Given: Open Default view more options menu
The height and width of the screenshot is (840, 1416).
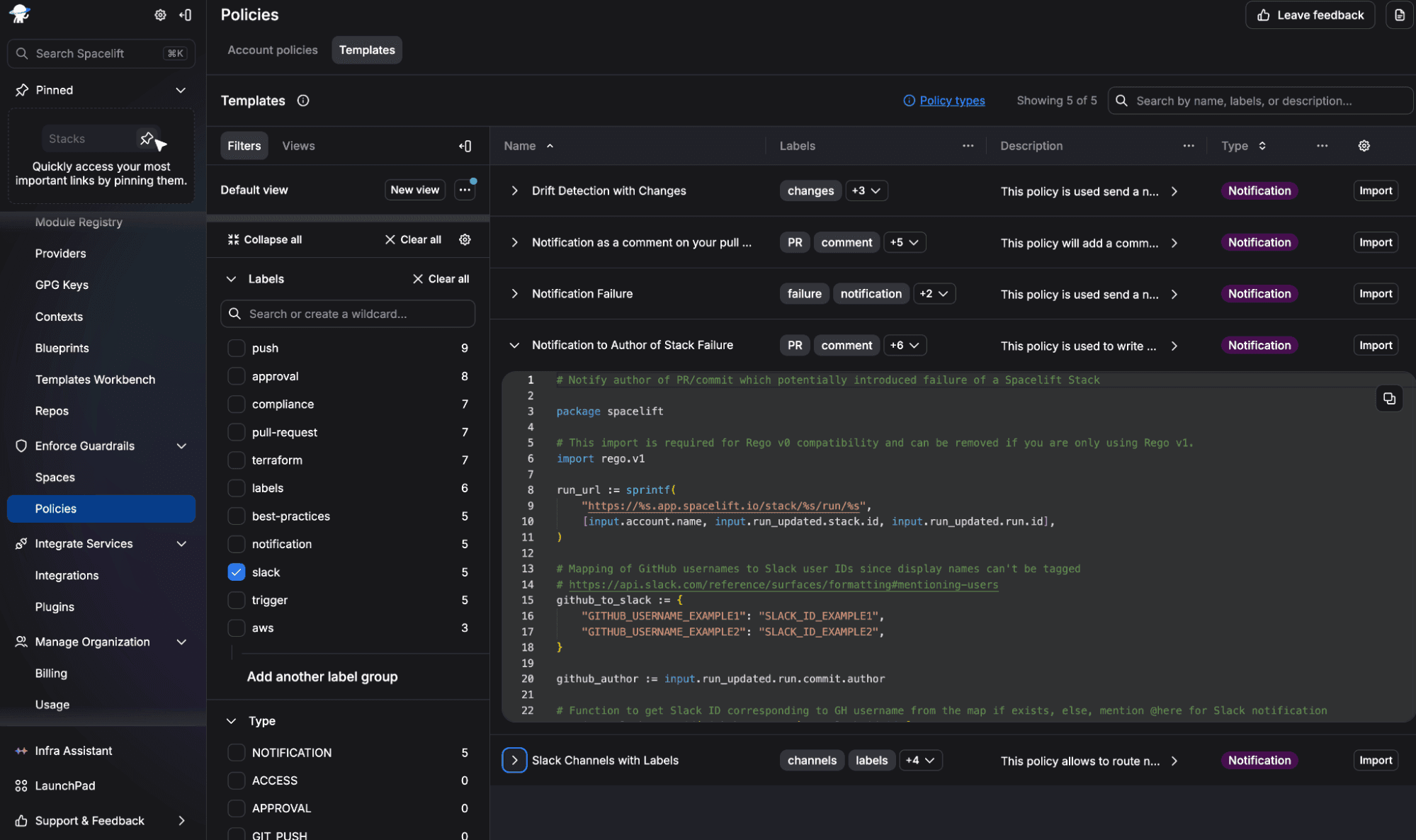Looking at the screenshot, I should [465, 190].
